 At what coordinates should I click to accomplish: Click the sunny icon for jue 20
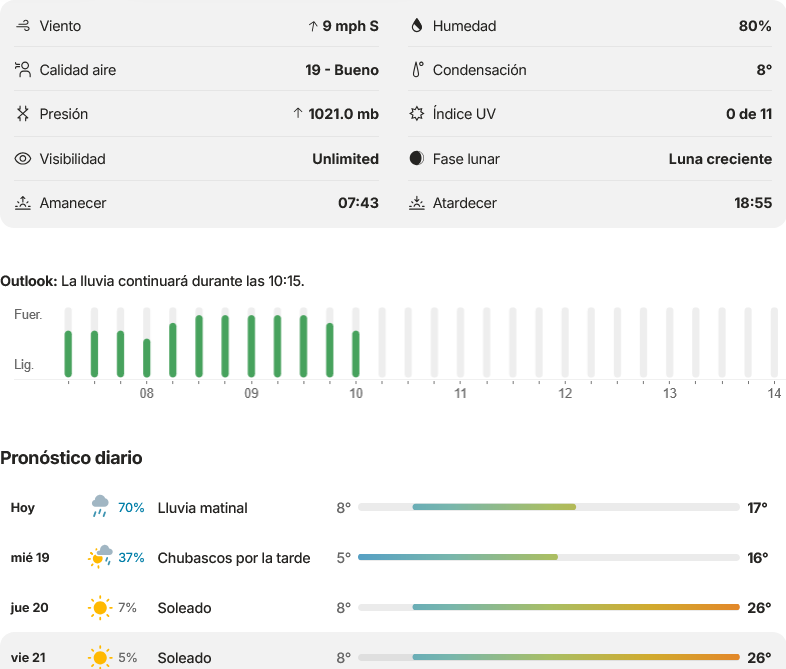100,608
